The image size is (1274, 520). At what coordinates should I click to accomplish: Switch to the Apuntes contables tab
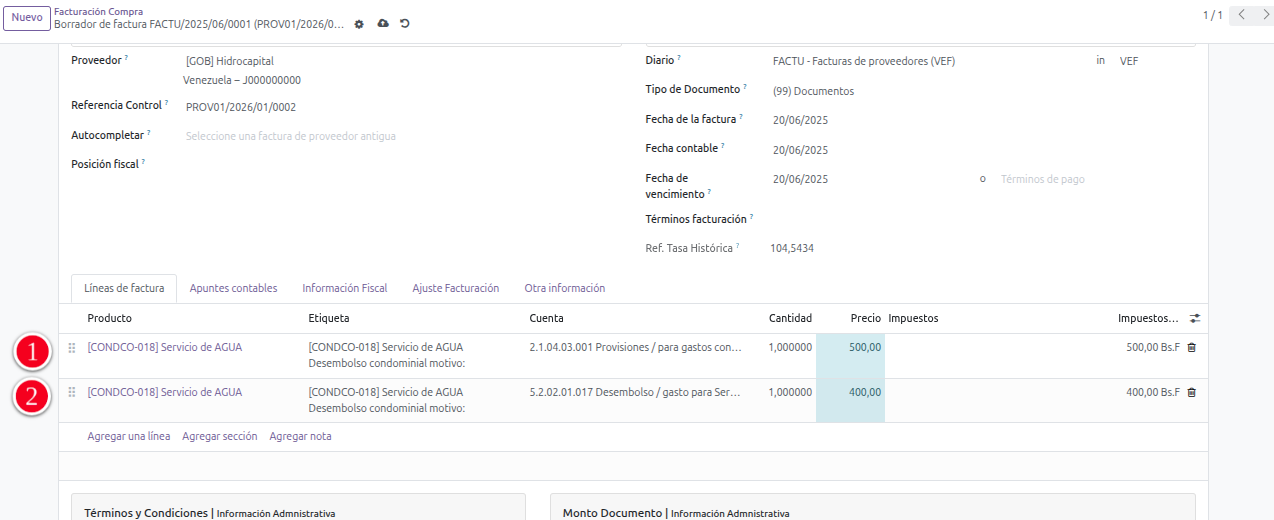point(233,288)
